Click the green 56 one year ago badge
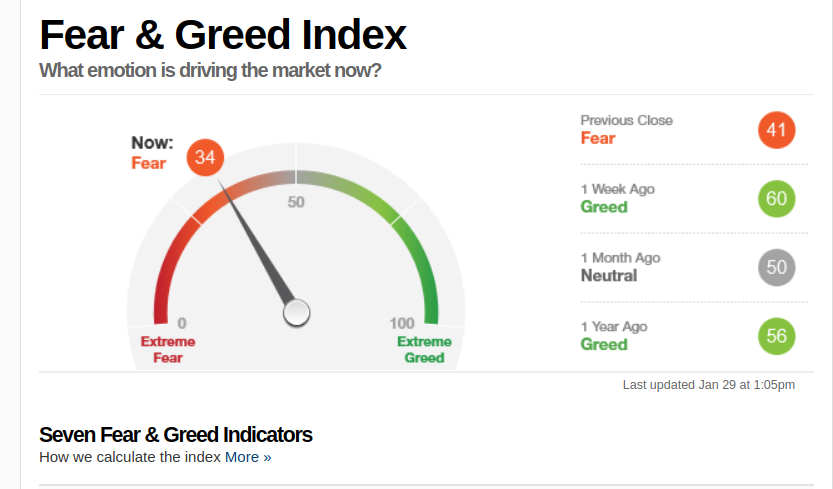 (777, 336)
